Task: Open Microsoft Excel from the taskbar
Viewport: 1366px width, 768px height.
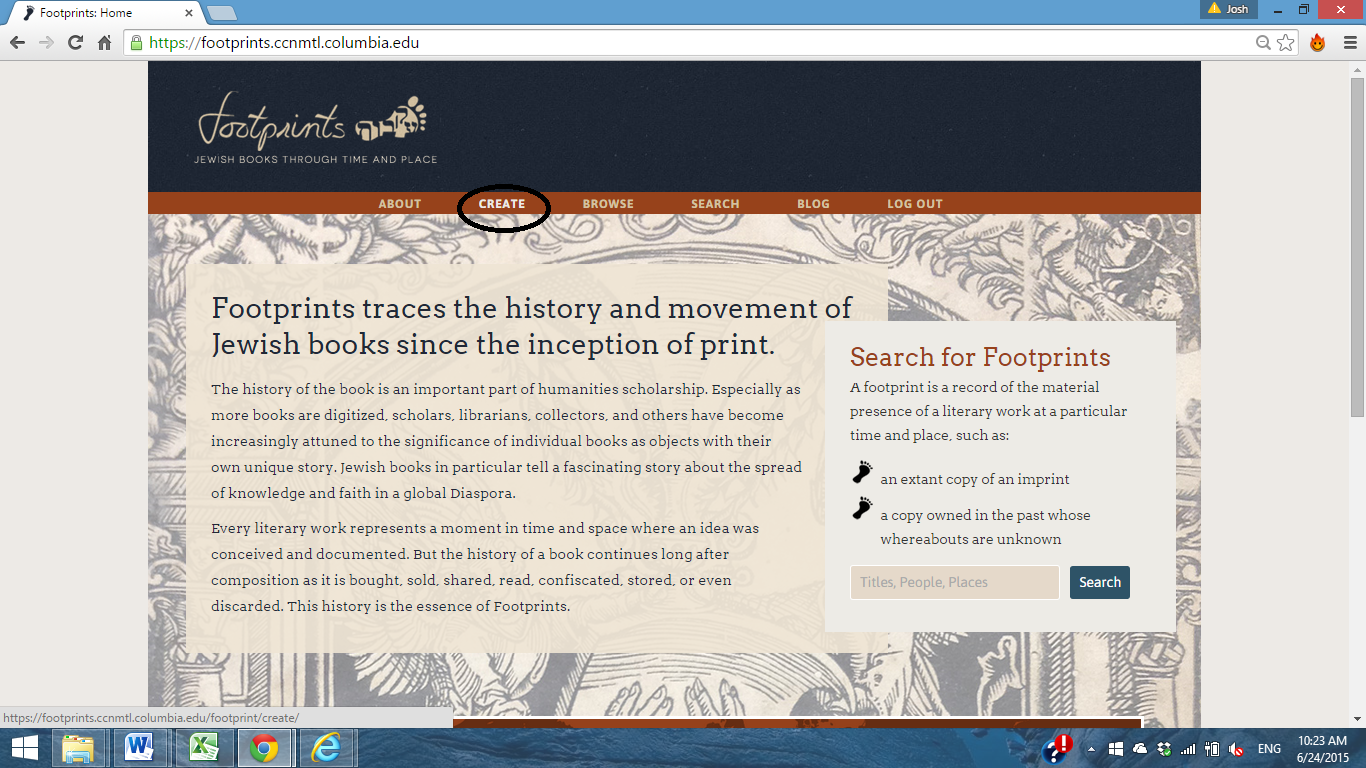Action: point(203,748)
